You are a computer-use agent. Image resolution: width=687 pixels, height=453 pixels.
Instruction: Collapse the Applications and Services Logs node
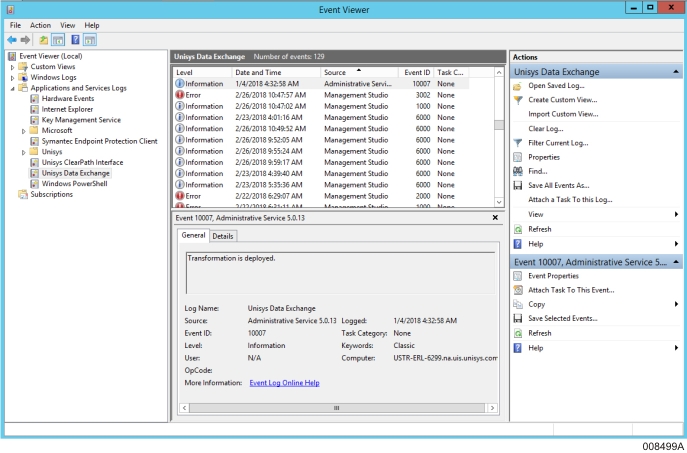(12, 88)
